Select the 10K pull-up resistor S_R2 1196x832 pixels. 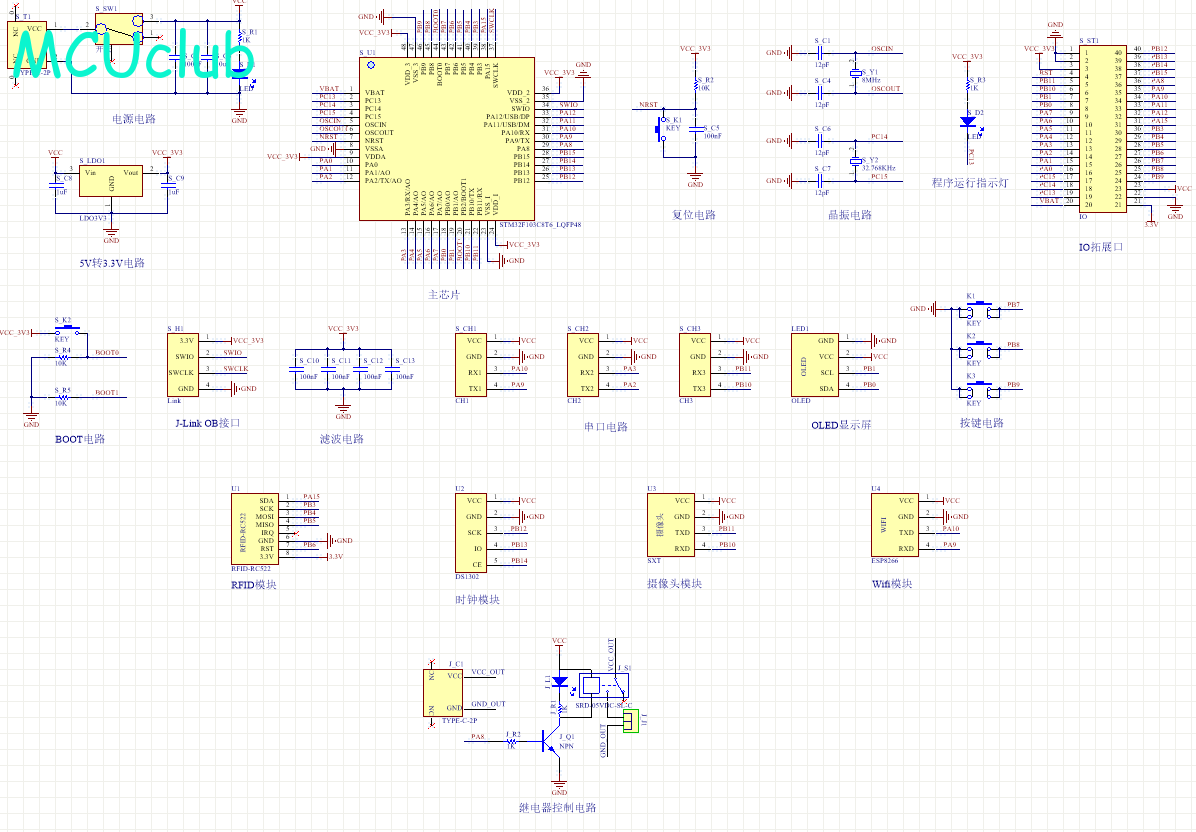(696, 85)
